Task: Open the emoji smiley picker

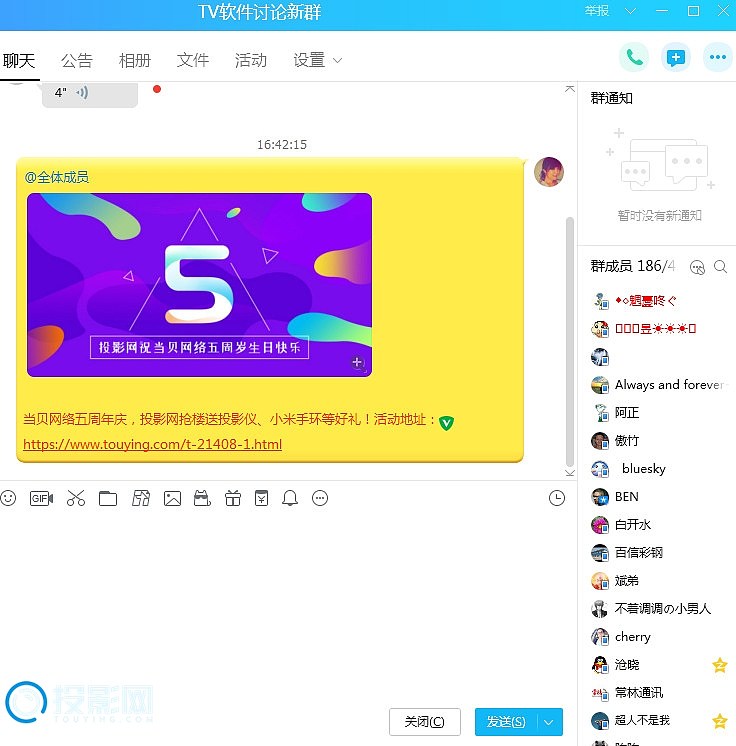Action: point(8,498)
